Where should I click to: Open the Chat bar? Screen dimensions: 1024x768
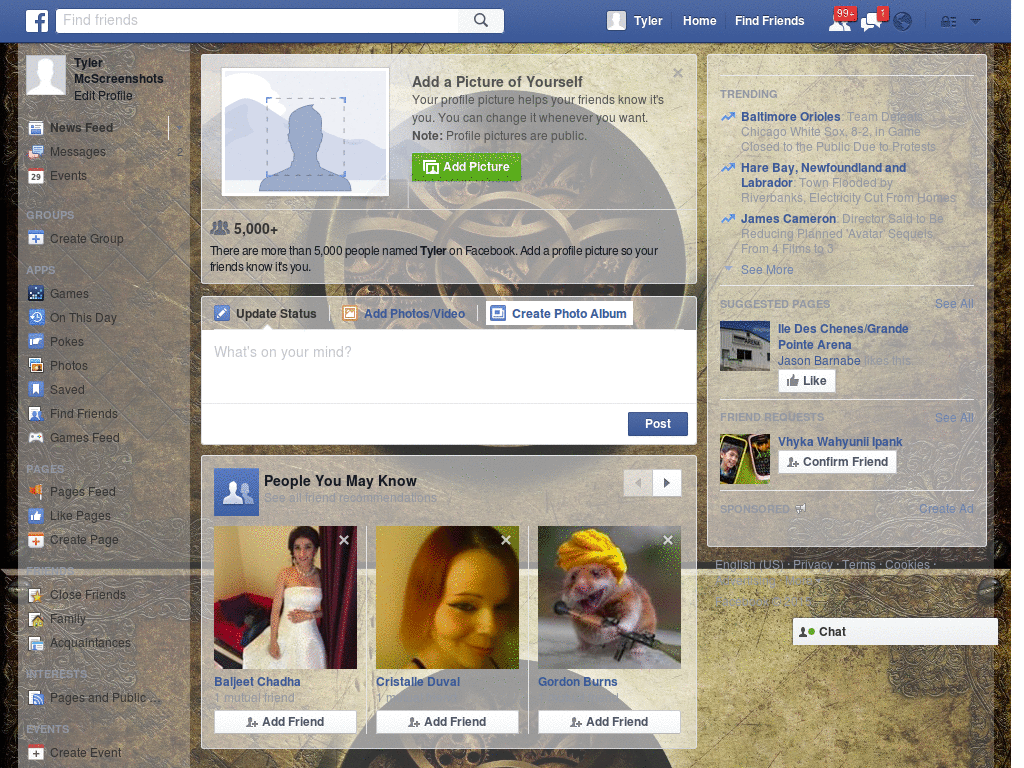895,632
